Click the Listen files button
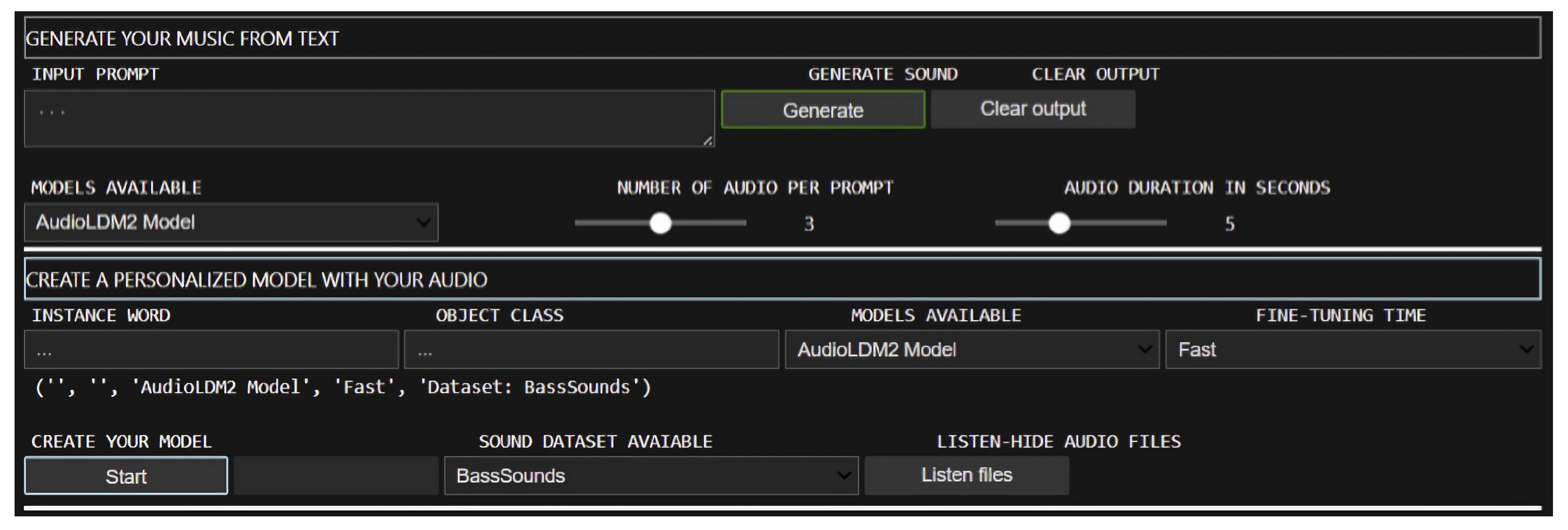 966,475
